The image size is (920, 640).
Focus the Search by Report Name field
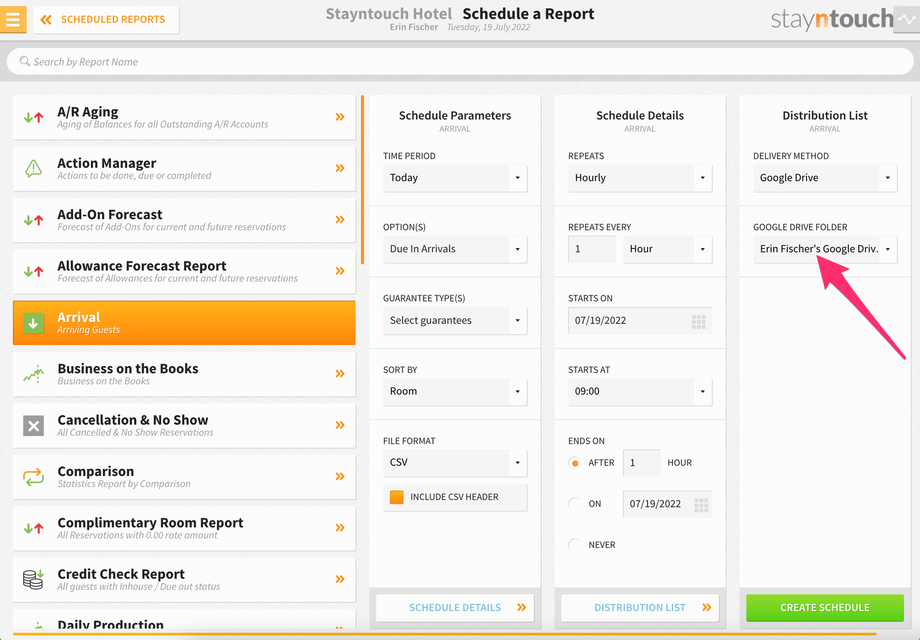click(460, 62)
